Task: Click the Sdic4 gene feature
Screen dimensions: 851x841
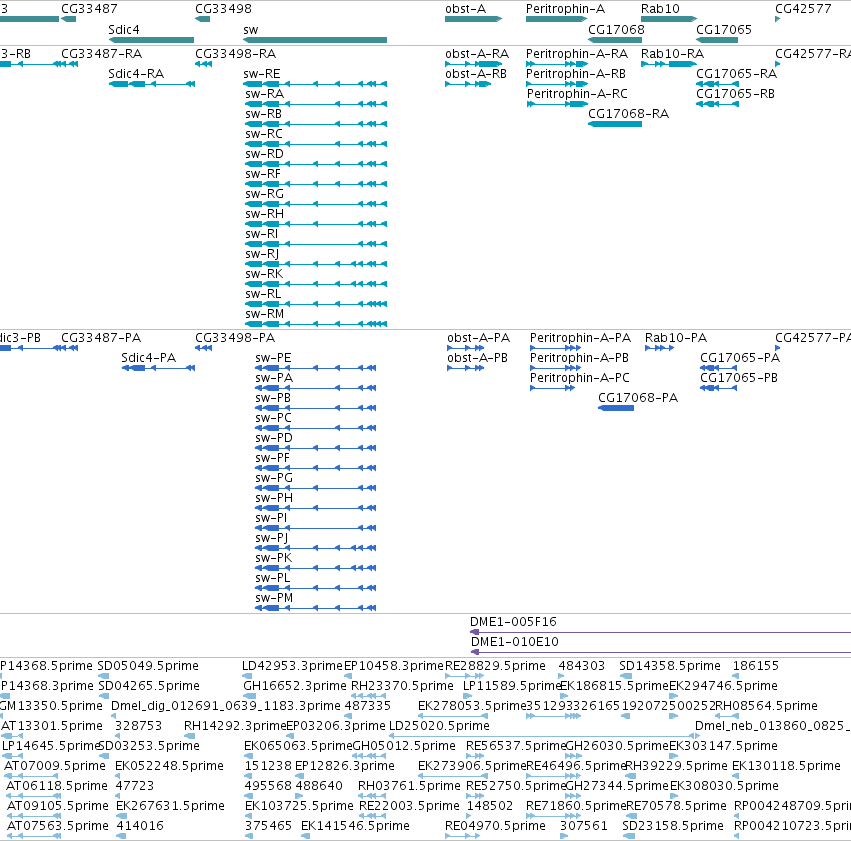Action: coord(151,40)
